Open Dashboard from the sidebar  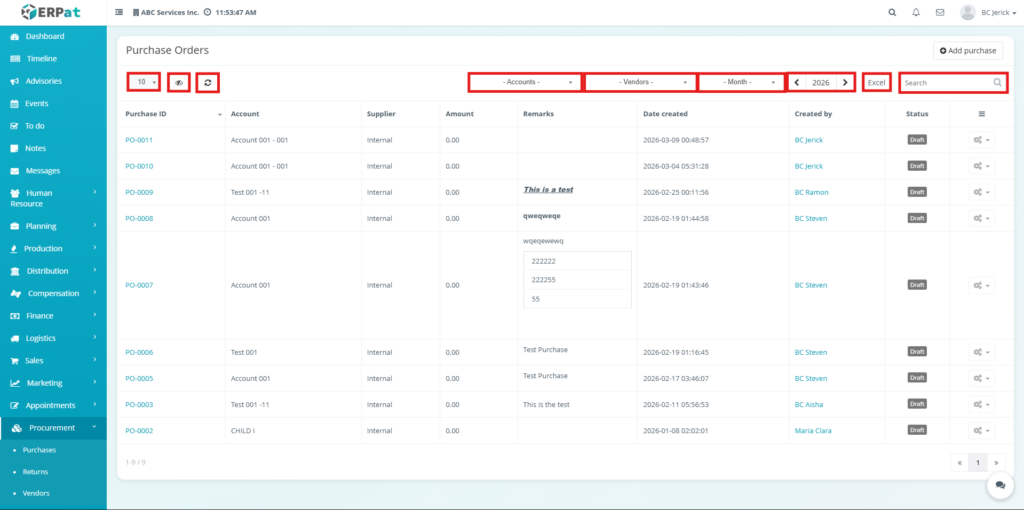(x=44, y=36)
